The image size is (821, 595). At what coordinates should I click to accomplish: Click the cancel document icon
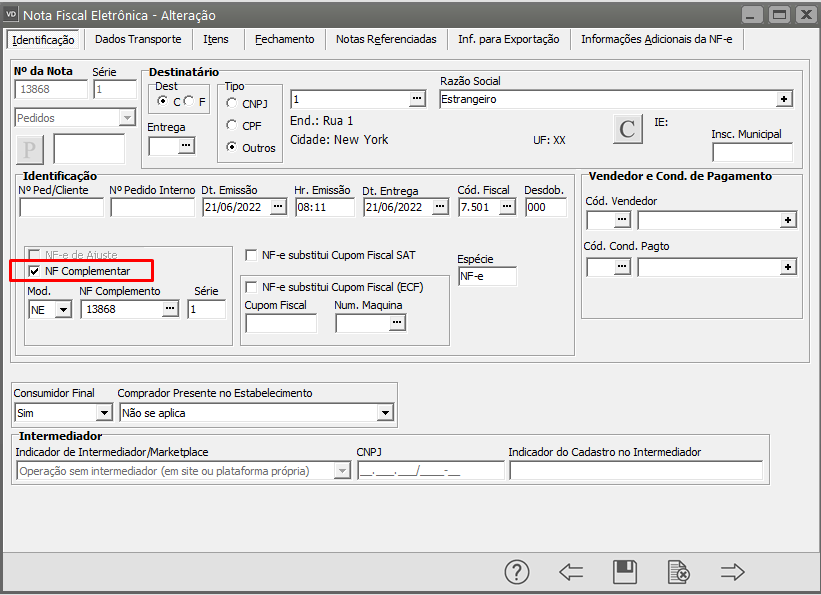pyautogui.click(x=679, y=572)
